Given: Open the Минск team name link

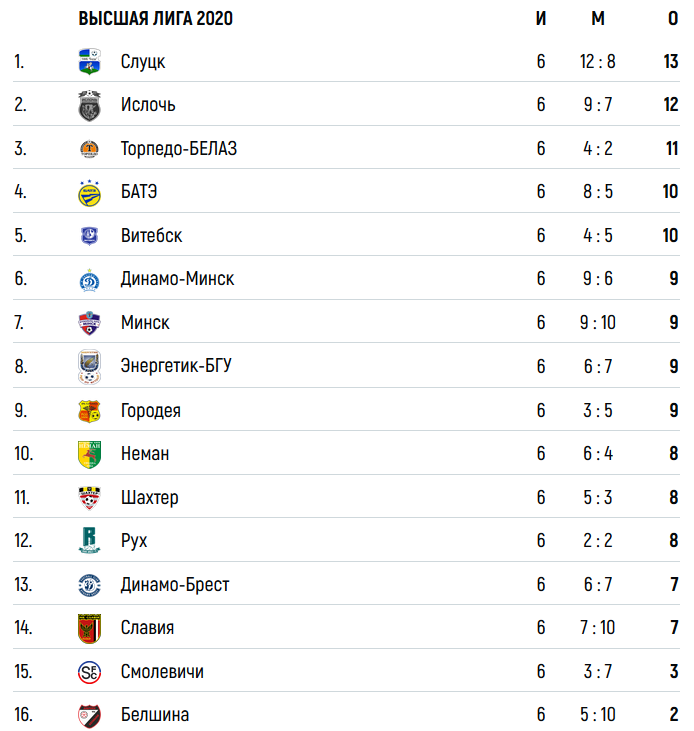Looking at the screenshot, I should pyautogui.click(x=145, y=323).
